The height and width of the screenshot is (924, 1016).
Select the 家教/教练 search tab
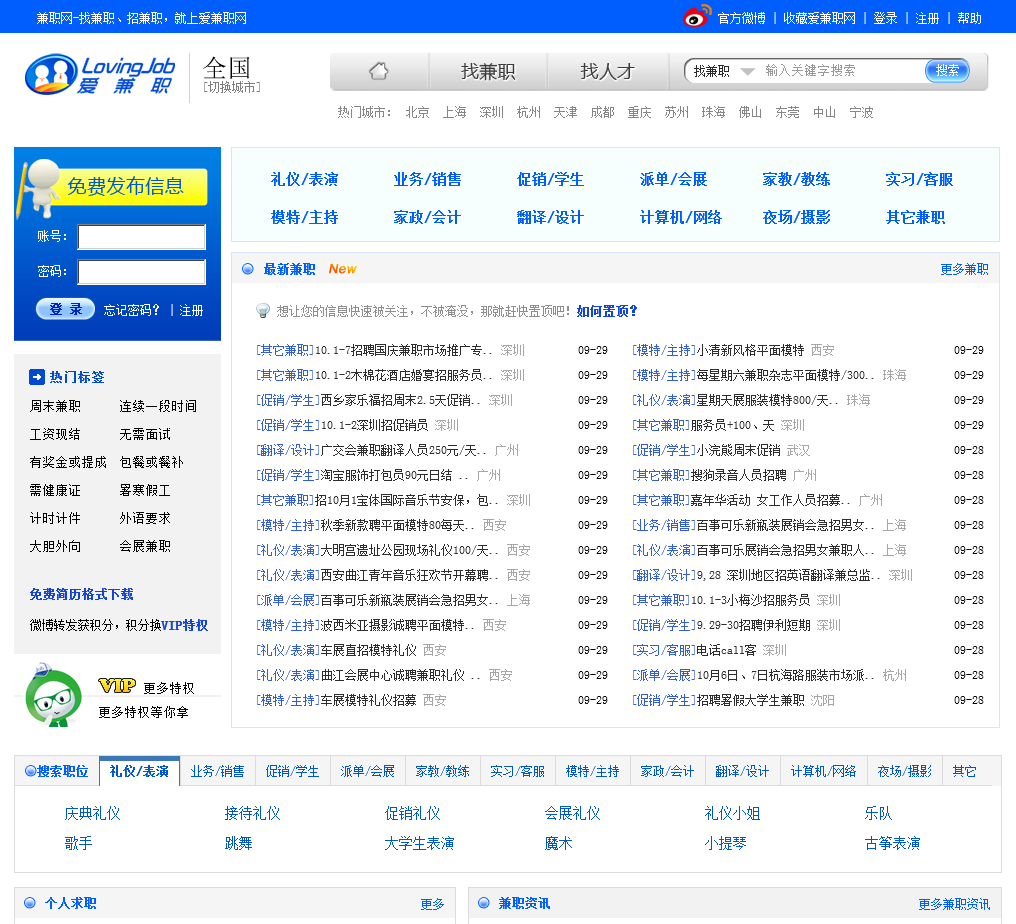click(x=442, y=771)
